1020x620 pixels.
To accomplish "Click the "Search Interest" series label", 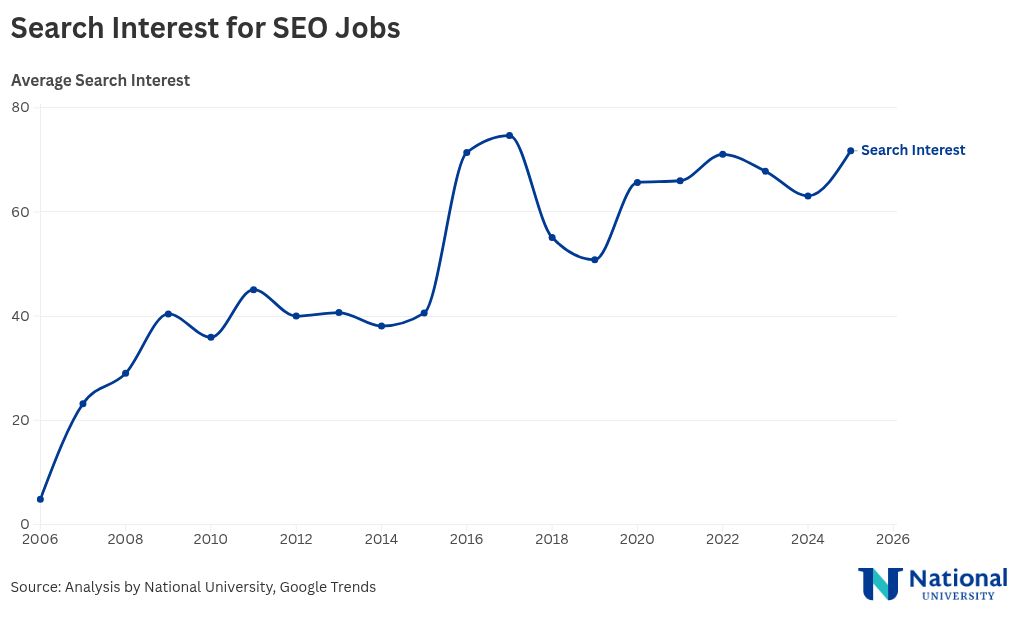I will coord(912,150).
